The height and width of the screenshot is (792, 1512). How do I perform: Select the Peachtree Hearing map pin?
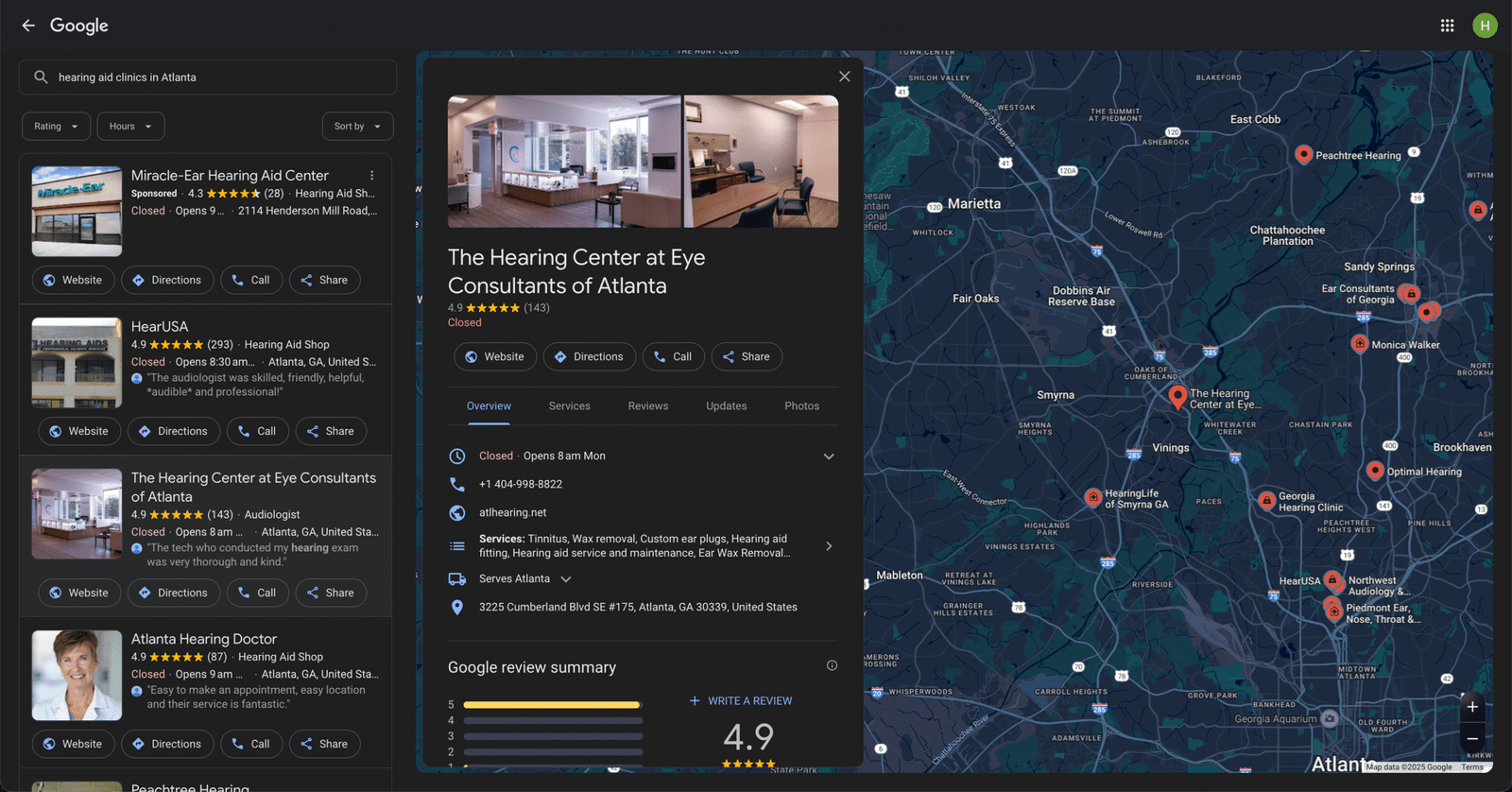[1303, 154]
